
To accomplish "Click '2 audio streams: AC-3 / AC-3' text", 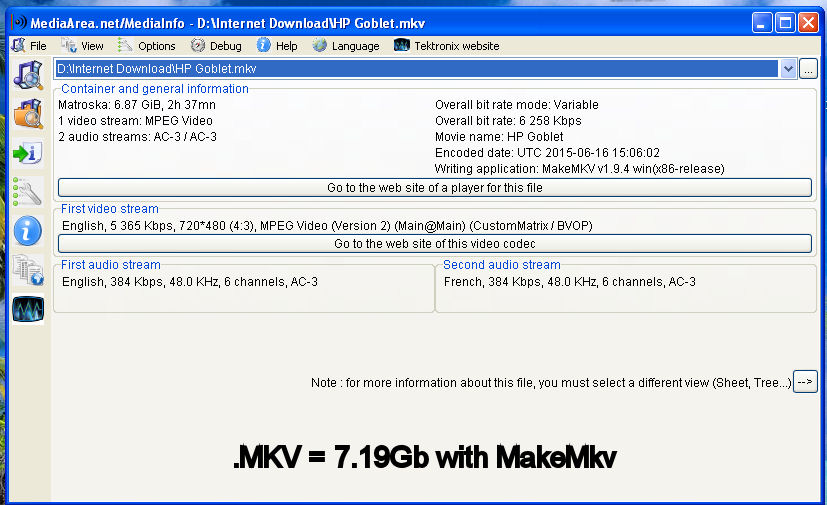I will [138, 137].
